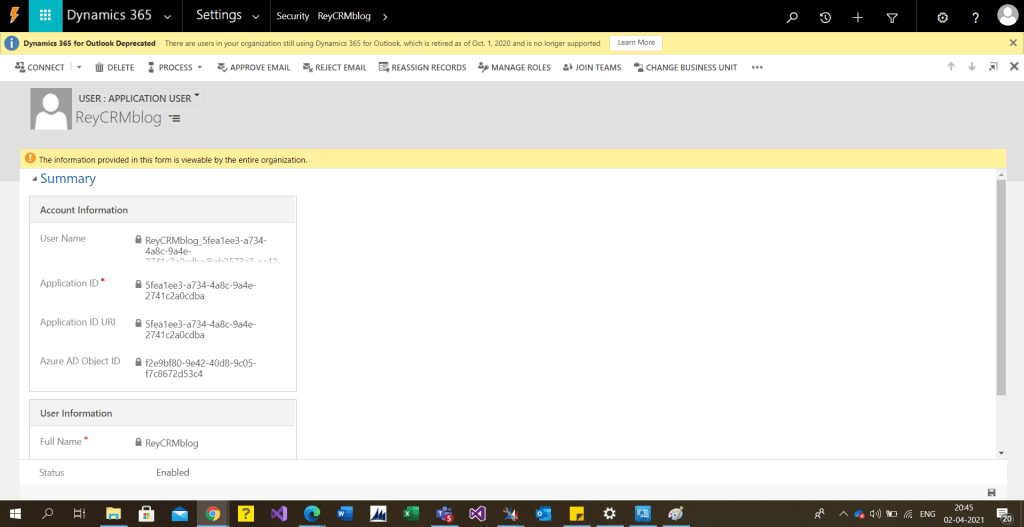Collapse the Summary section

click(x=35, y=179)
